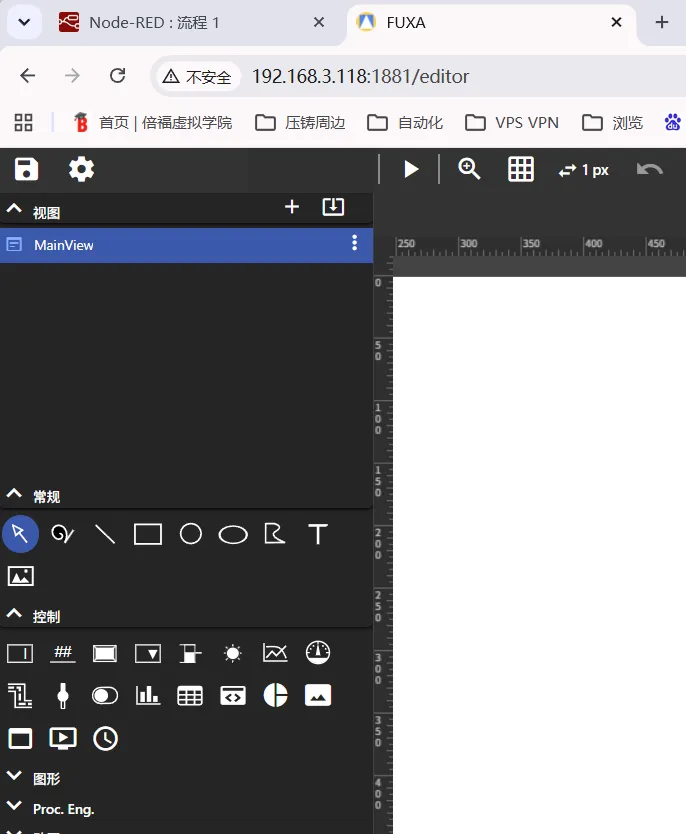Pick the input field control

click(20, 654)
